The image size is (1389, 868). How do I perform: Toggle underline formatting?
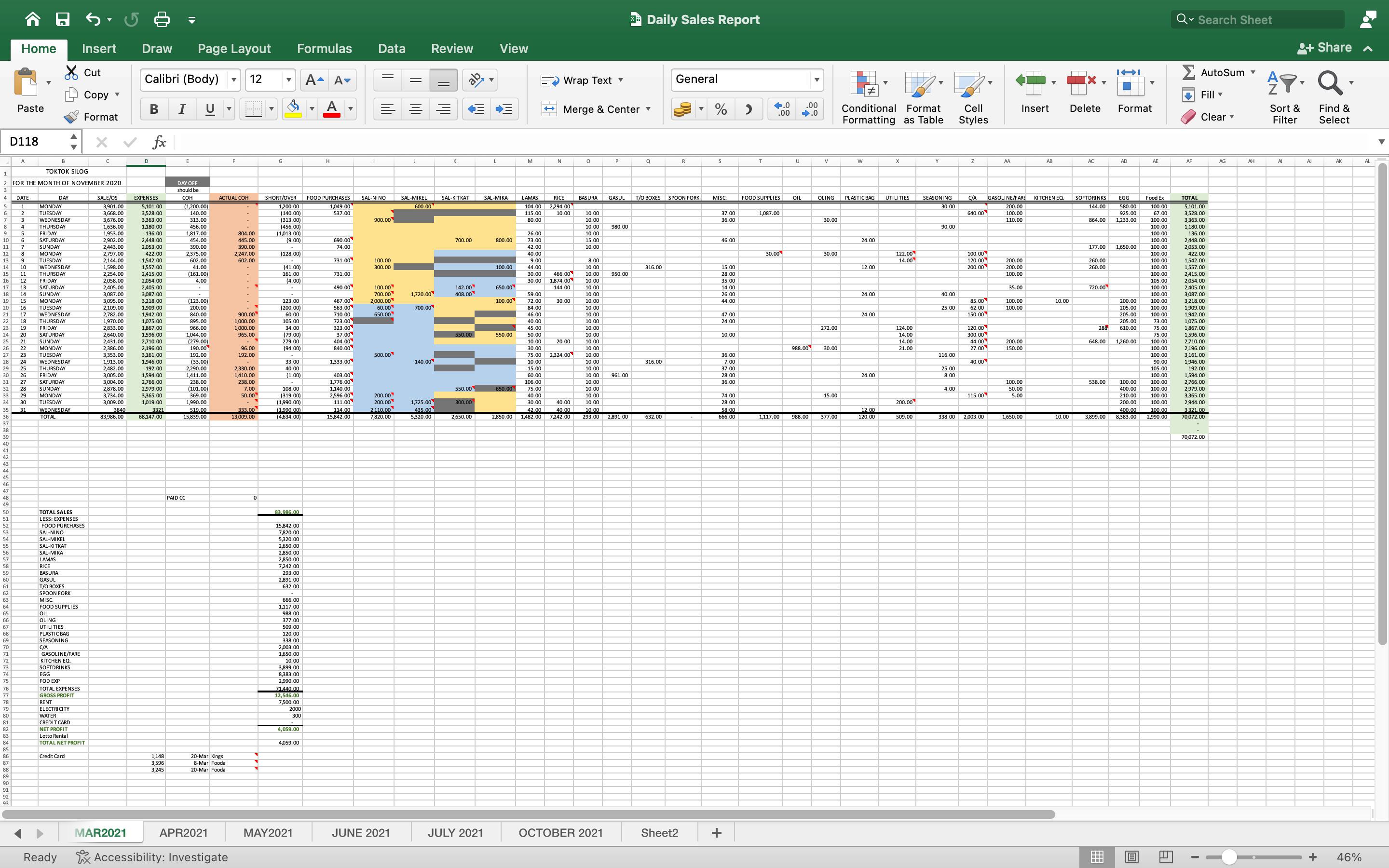(210, 109)
